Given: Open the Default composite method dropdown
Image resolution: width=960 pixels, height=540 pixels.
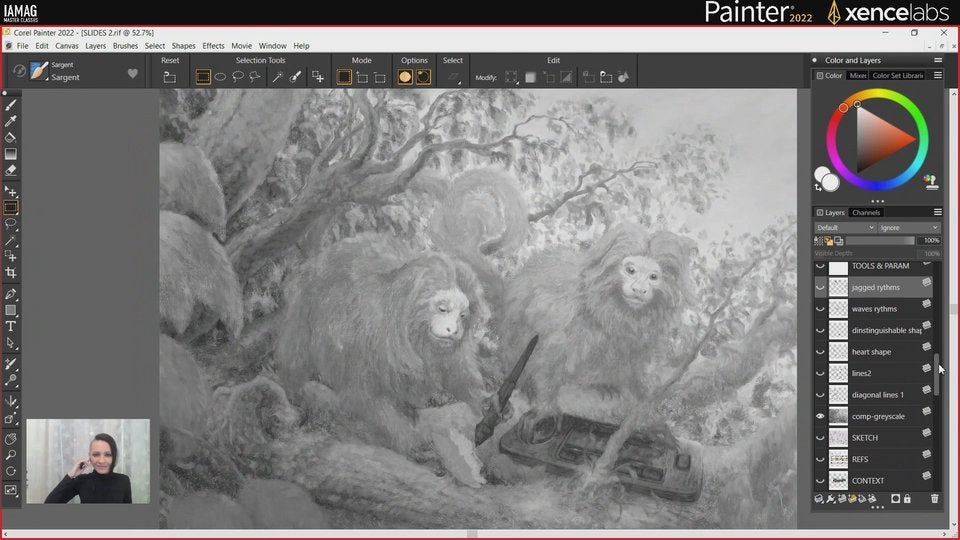Looking at the screenshot, I should coord(845,228).
